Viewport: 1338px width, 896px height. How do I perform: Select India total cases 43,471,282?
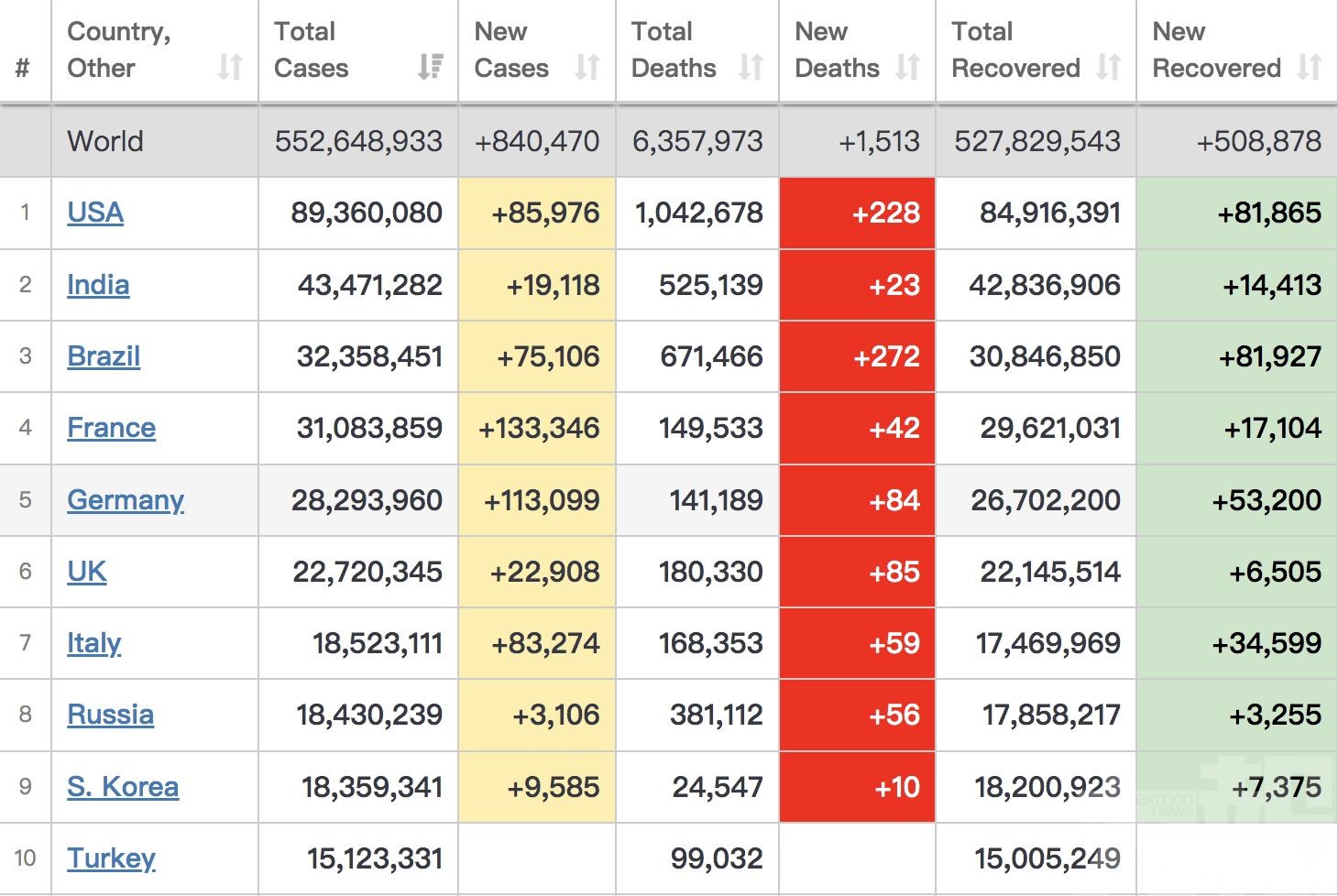(x=370, y=285)
